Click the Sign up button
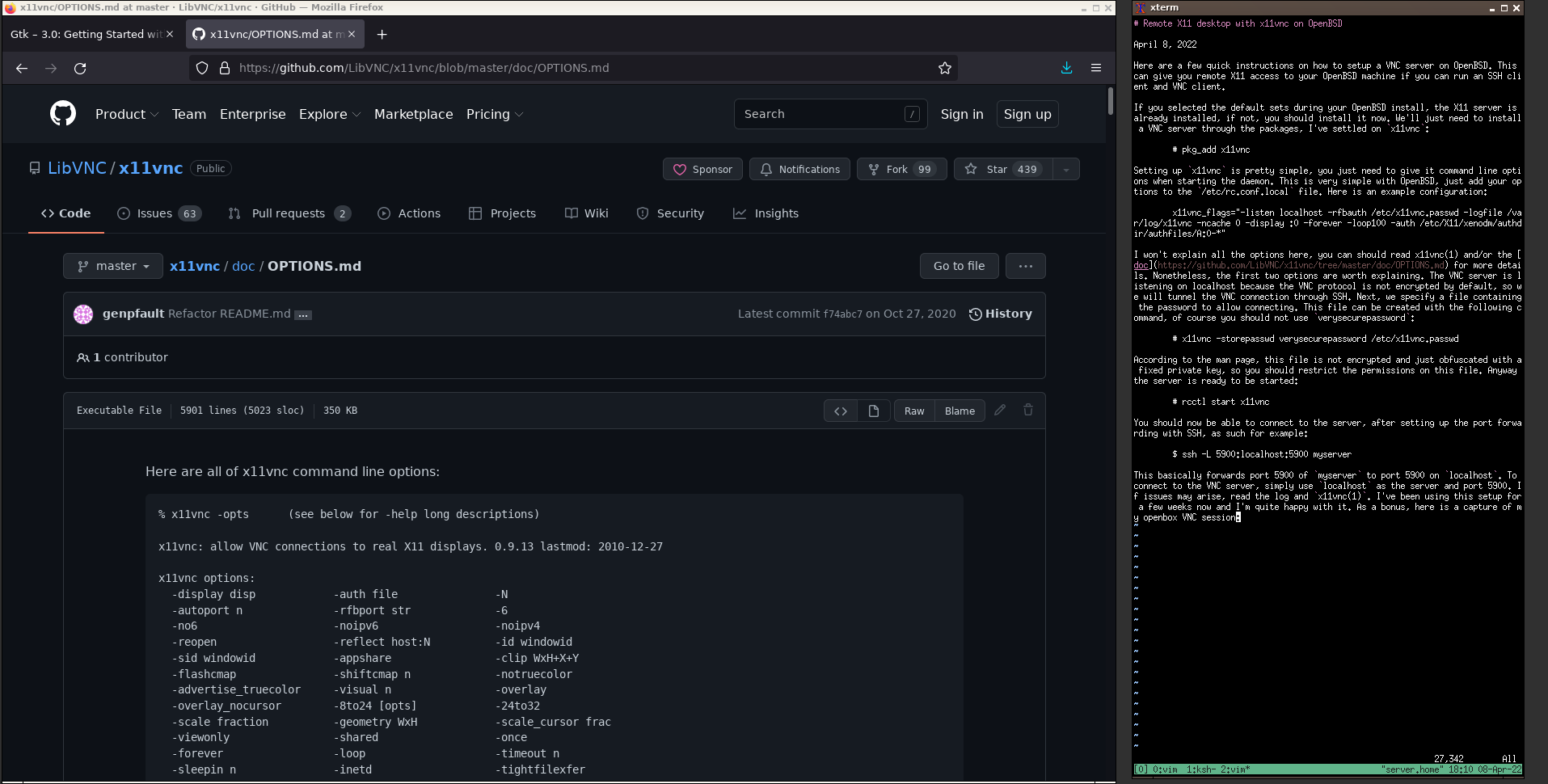Screen dimensions: 1548x784 tap(1027, 114)
